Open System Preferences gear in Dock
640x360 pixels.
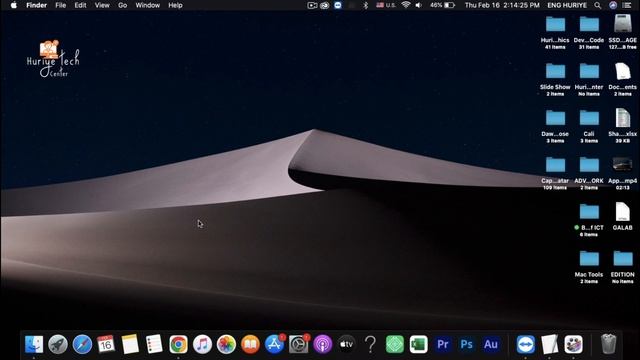click(x=298, y=344)
